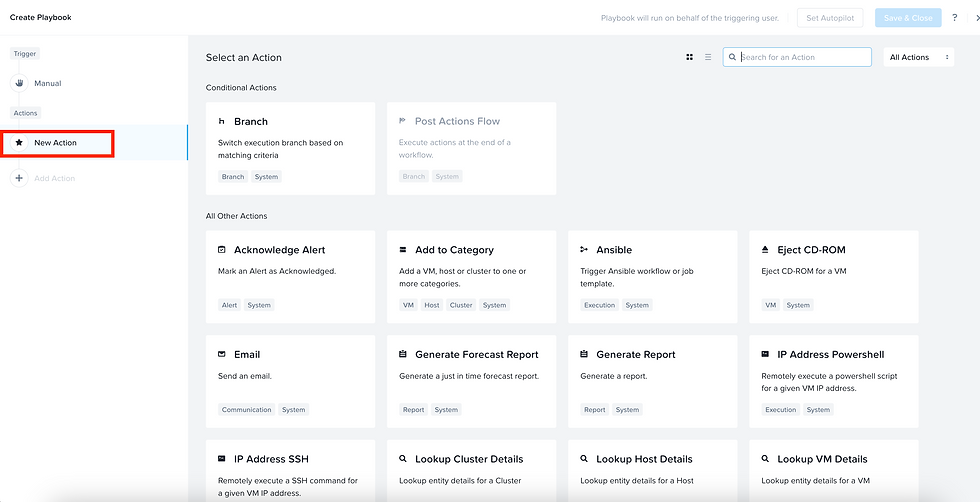Click Add Action label in sidebar
Image resolution: width=980 pixels, height=502 pixels.
tap(54, 178)
